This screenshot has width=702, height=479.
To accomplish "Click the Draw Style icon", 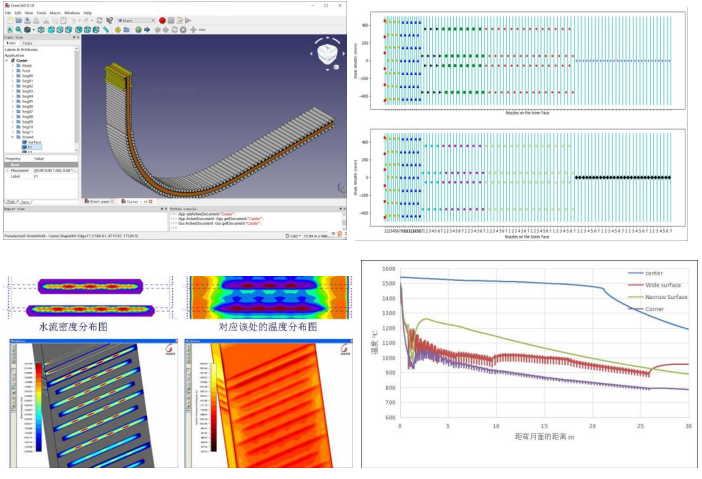I will click(27, 30).
